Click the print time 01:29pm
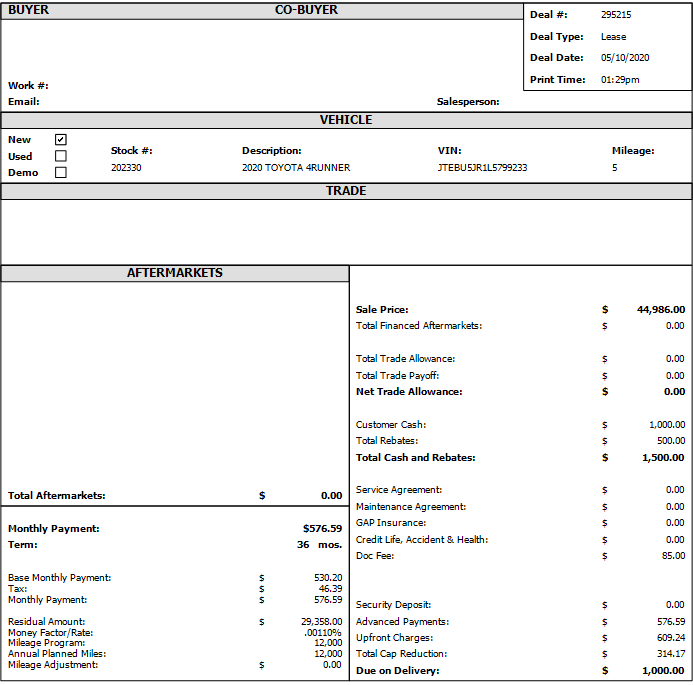The width and height of the screenshot is (693, 685). tap(620, 80)
